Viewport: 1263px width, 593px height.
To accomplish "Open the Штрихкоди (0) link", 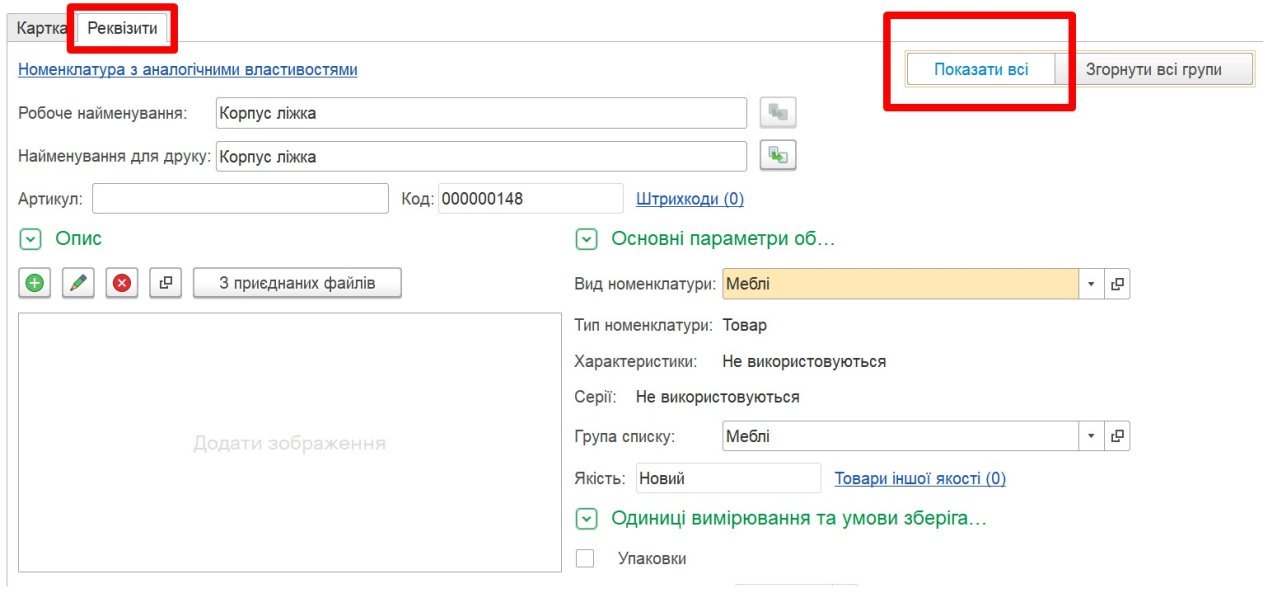I will [x=690, y=199].
